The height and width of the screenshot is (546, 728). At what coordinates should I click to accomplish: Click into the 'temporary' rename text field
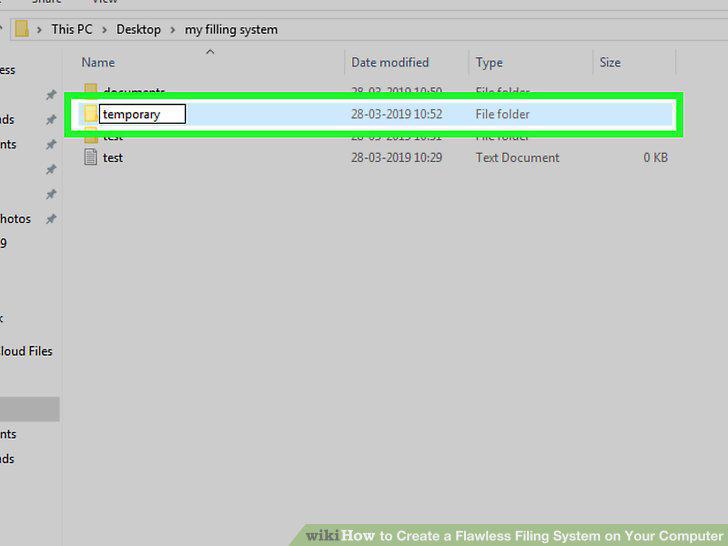(x=143, y=114)
